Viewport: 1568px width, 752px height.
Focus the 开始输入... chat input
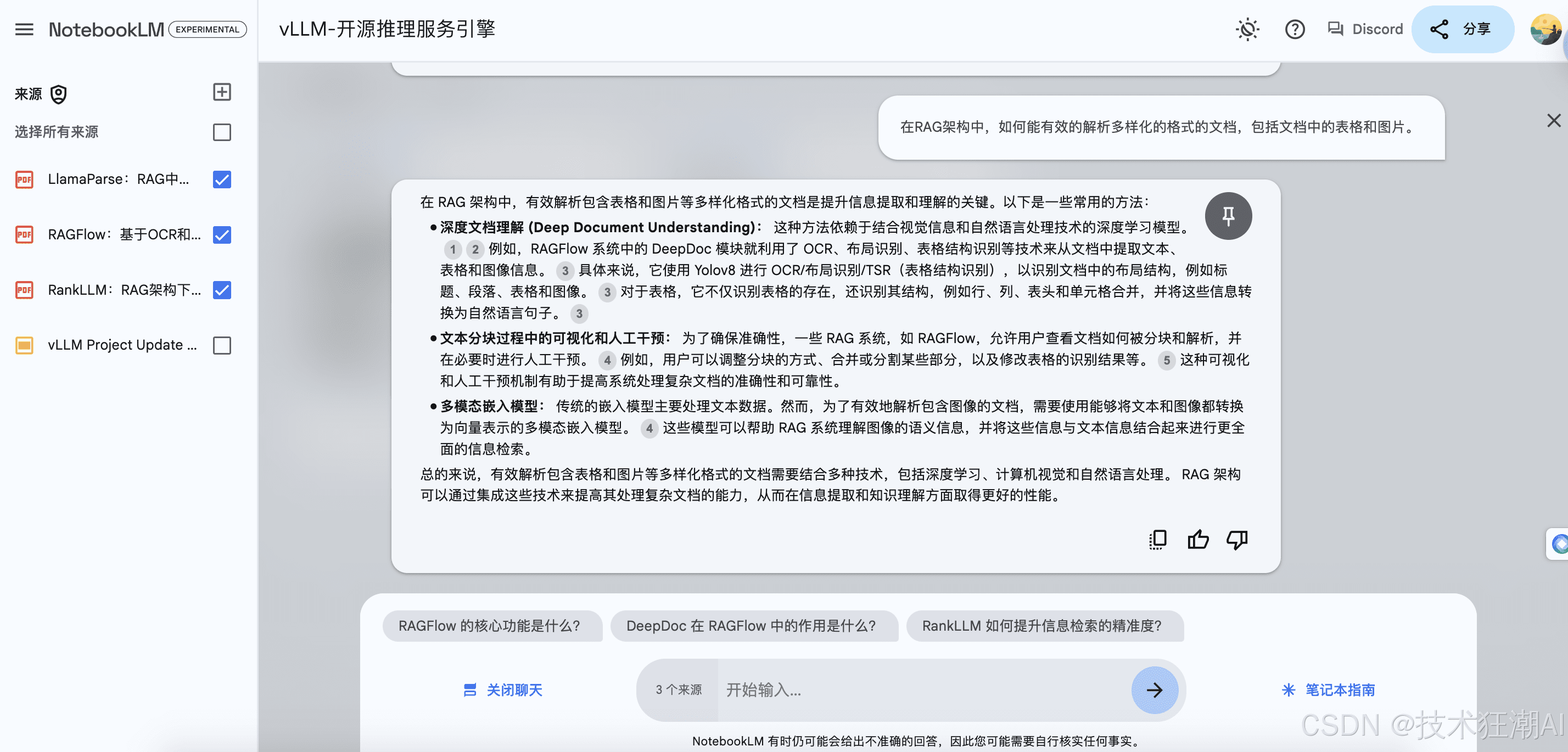tap(924, 690)
